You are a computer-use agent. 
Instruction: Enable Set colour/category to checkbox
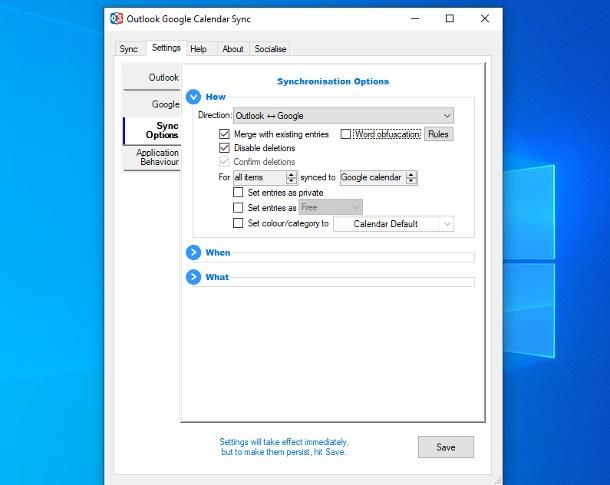(x=238, y=223)
